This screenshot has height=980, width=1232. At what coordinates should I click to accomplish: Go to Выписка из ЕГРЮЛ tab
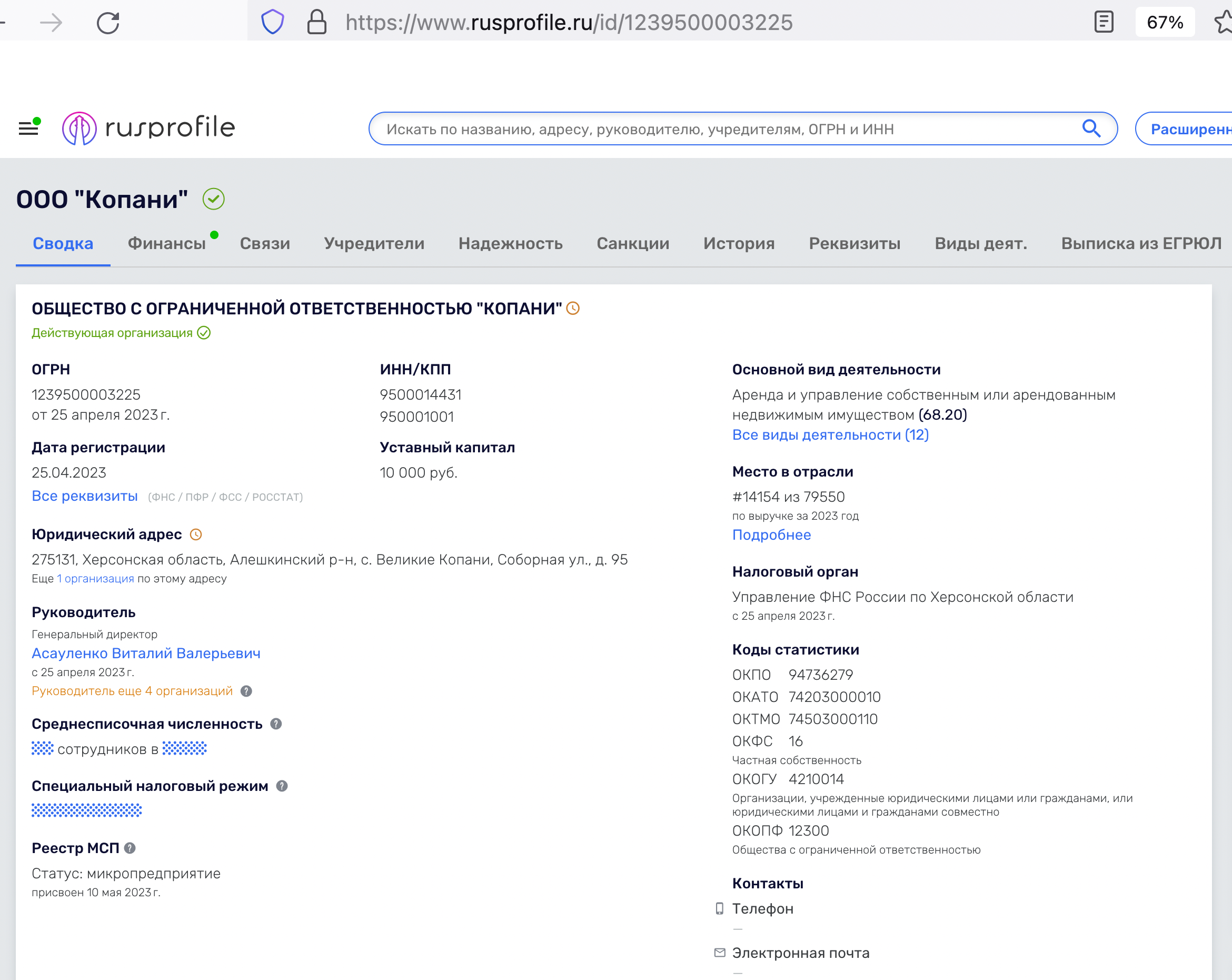tap(1140, 243)
